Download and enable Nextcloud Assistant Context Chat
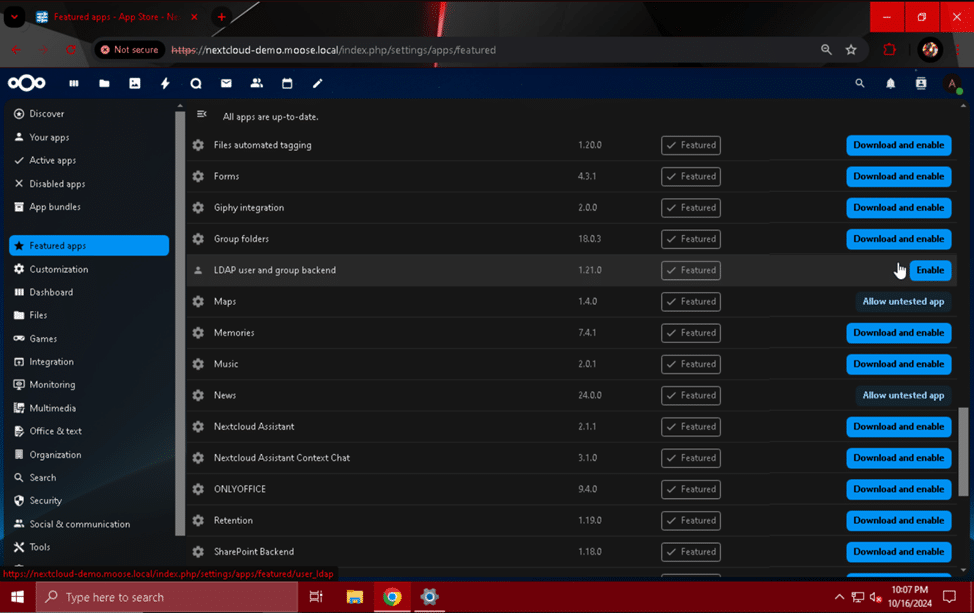This screenshot has width=974, height=613. click(898, 458)
